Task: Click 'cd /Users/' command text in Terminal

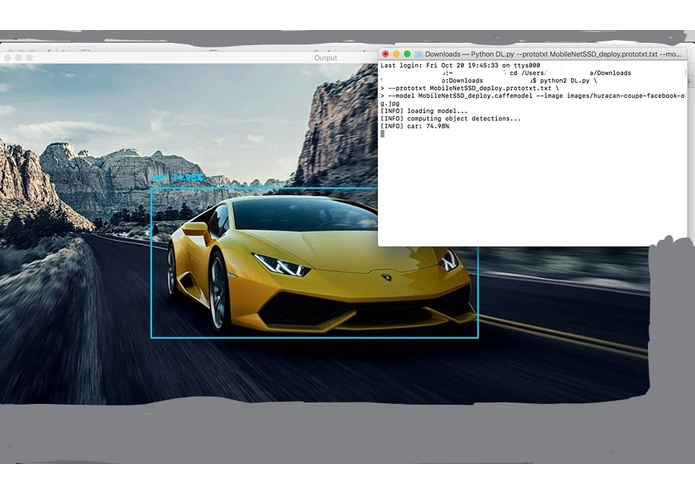Action: coord(528,73)
